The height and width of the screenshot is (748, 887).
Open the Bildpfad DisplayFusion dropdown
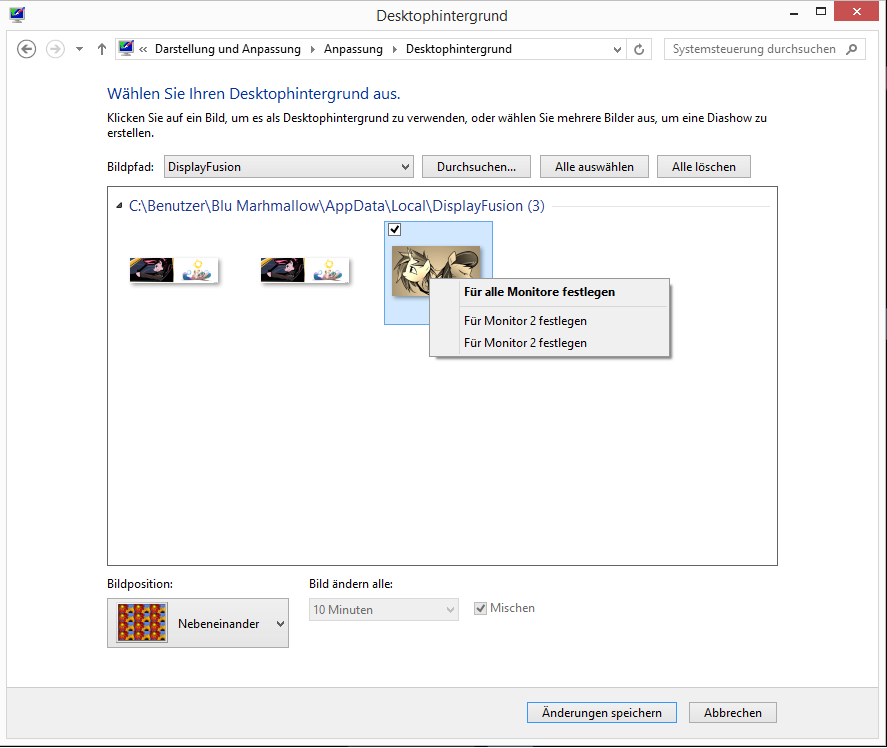tap(289, 167)
